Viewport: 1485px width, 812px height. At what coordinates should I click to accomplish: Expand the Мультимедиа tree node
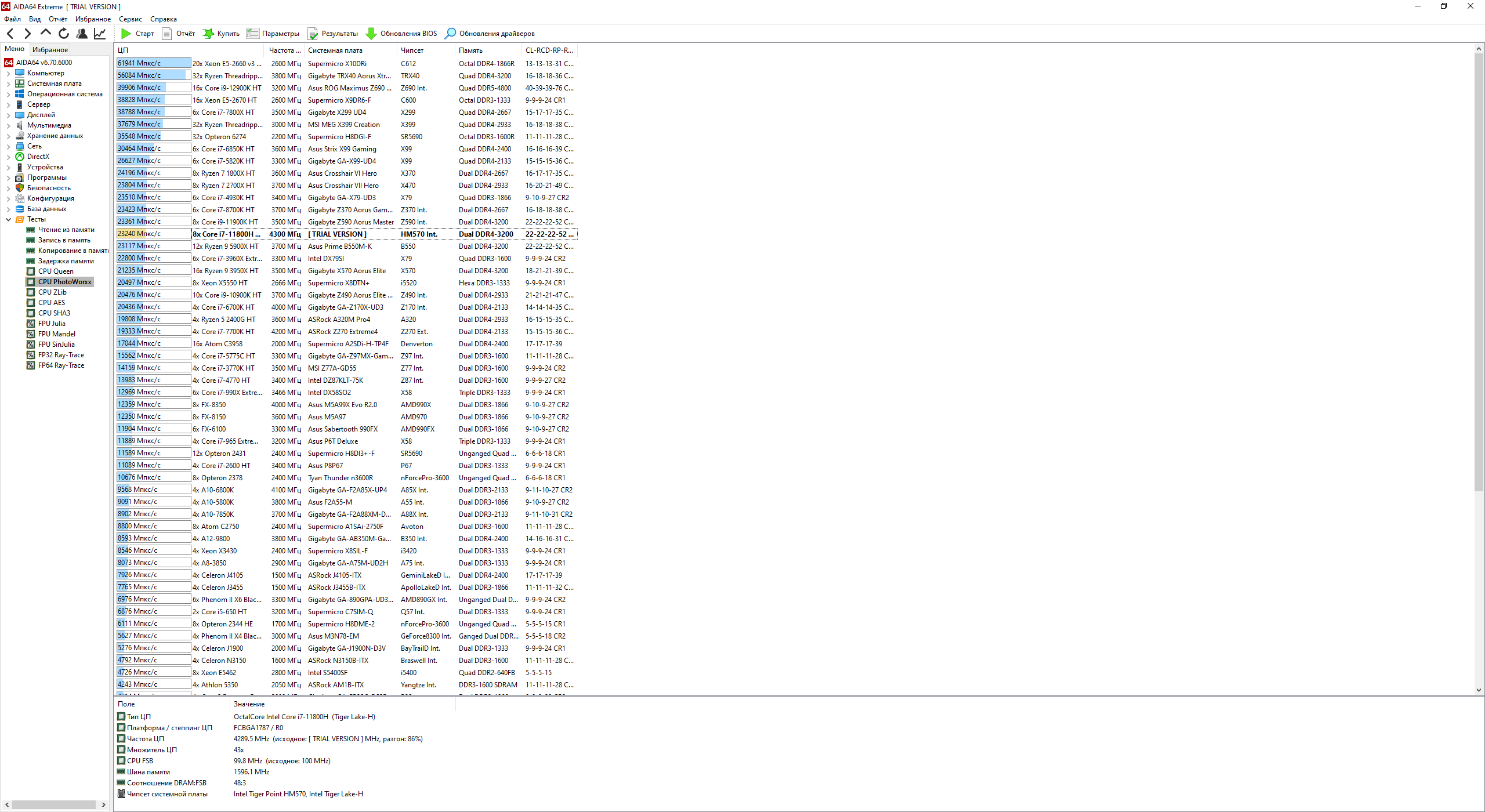click(x=8, y=126)
